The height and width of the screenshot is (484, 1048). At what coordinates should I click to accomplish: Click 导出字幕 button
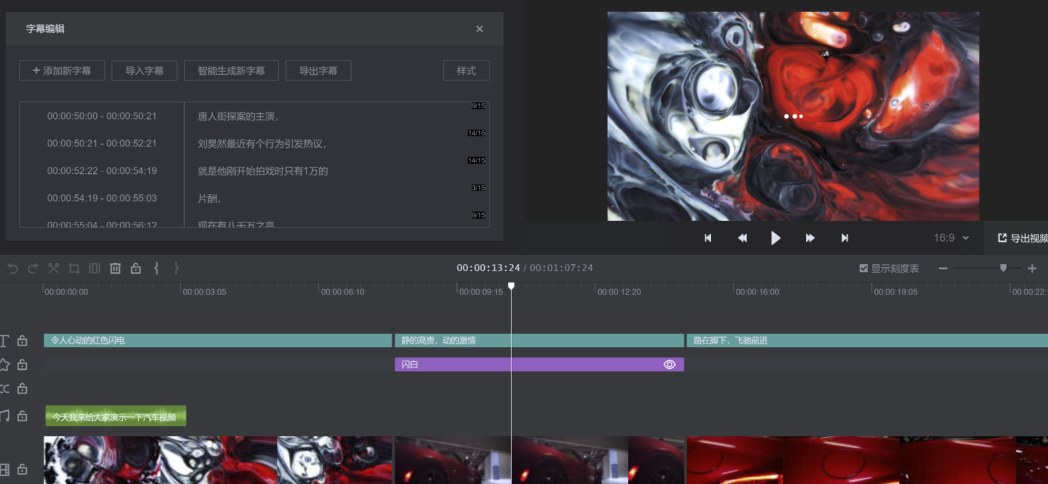click(318, 71)
